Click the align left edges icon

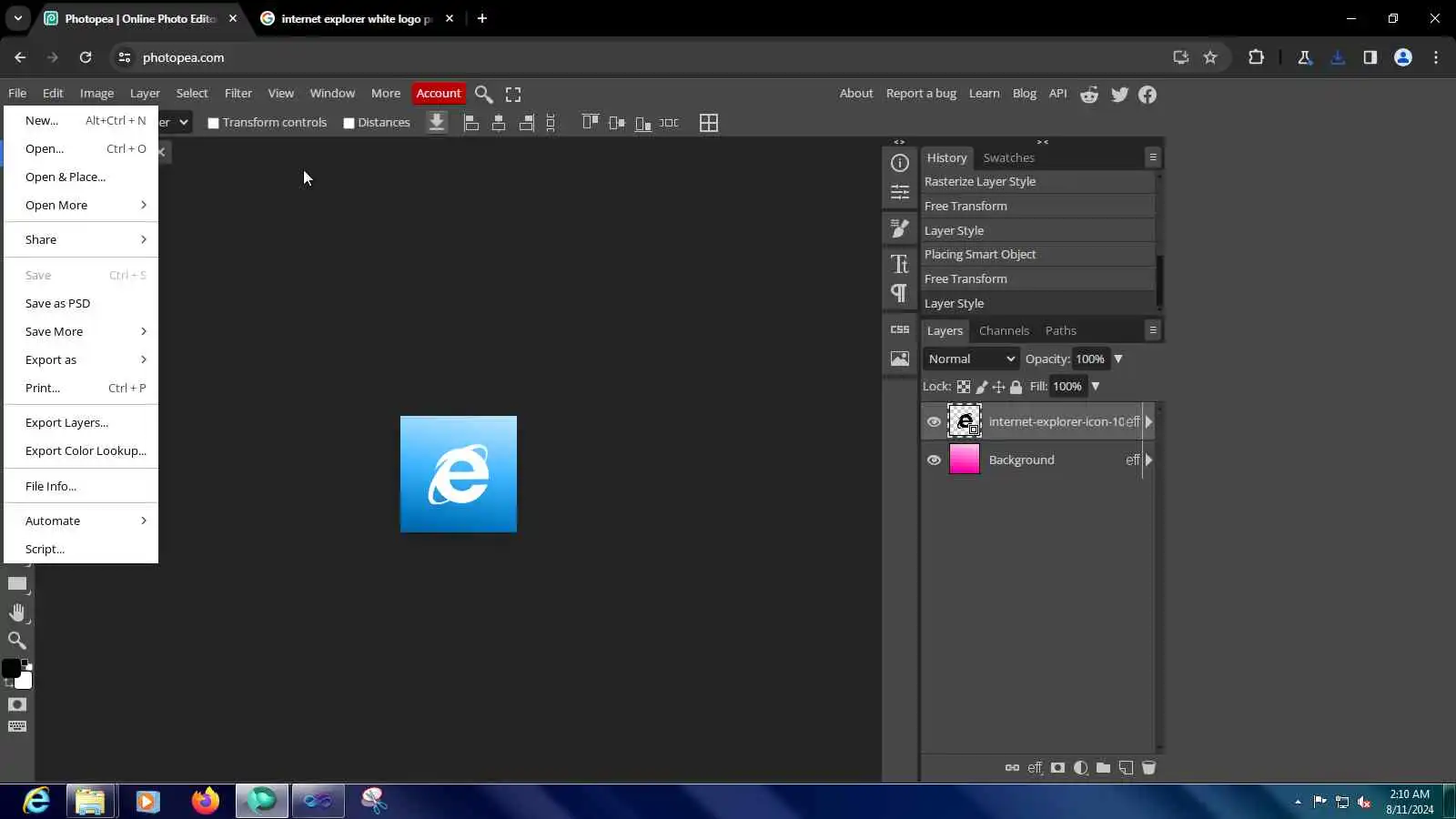[x=471, y=123]
